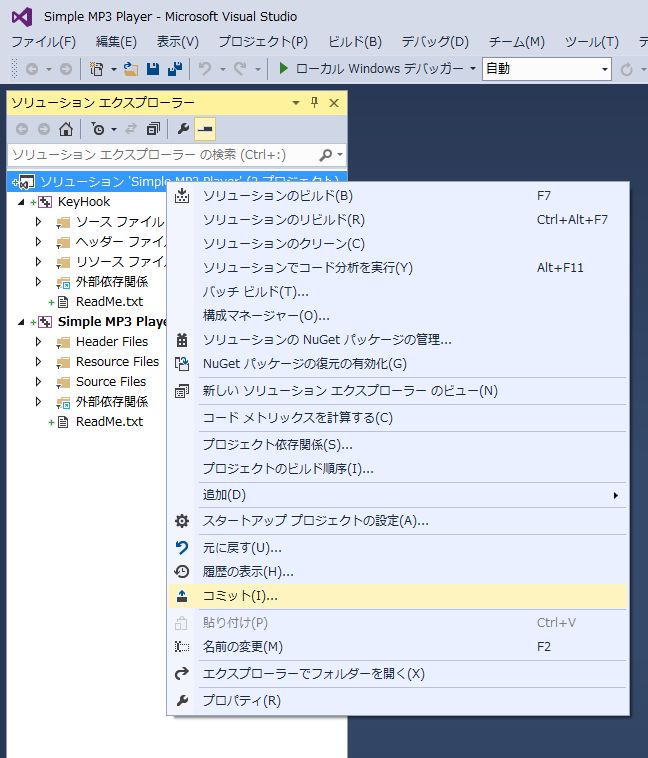Choose コミット(I)... from context menu

398,596
